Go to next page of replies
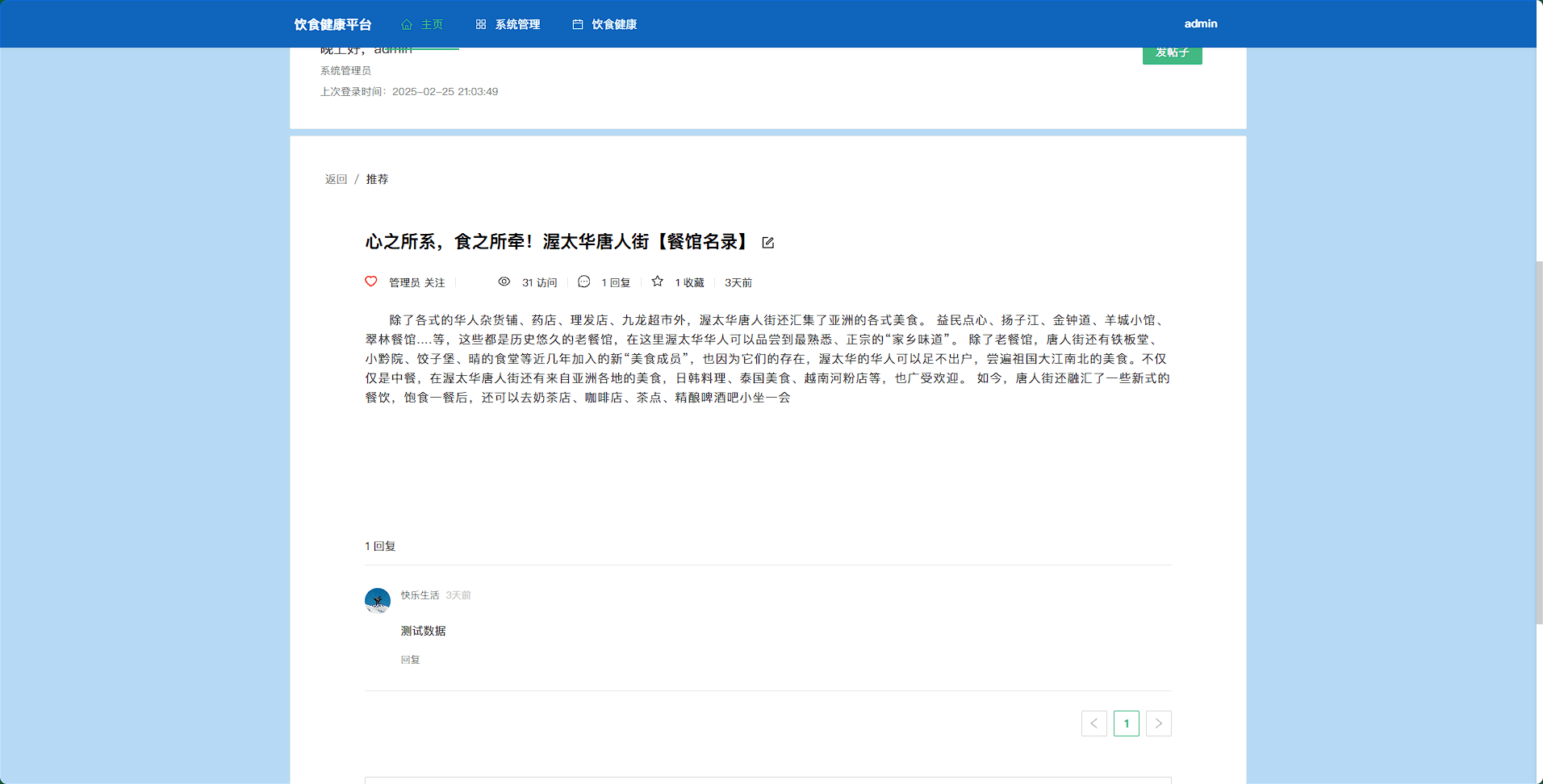Viewport: 1543px width, 784px height. 1158,724
